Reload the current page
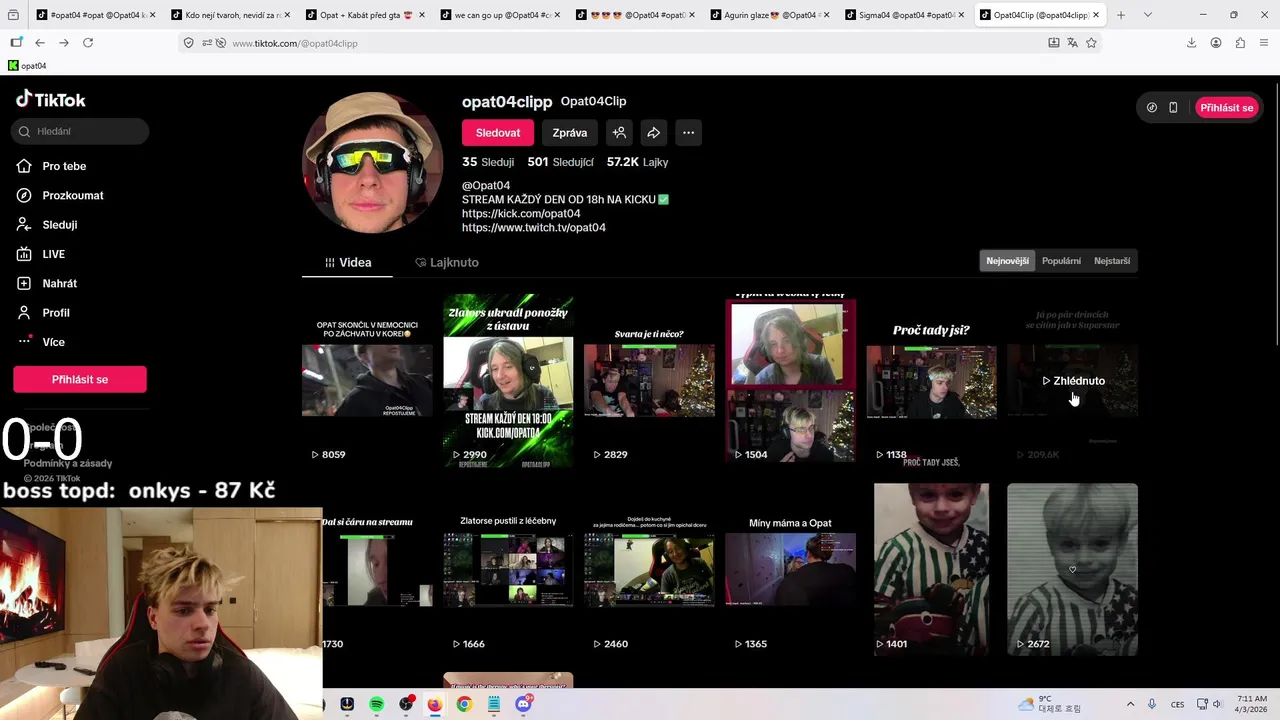This screenshot has height=720, width=1280. (88, 43)
